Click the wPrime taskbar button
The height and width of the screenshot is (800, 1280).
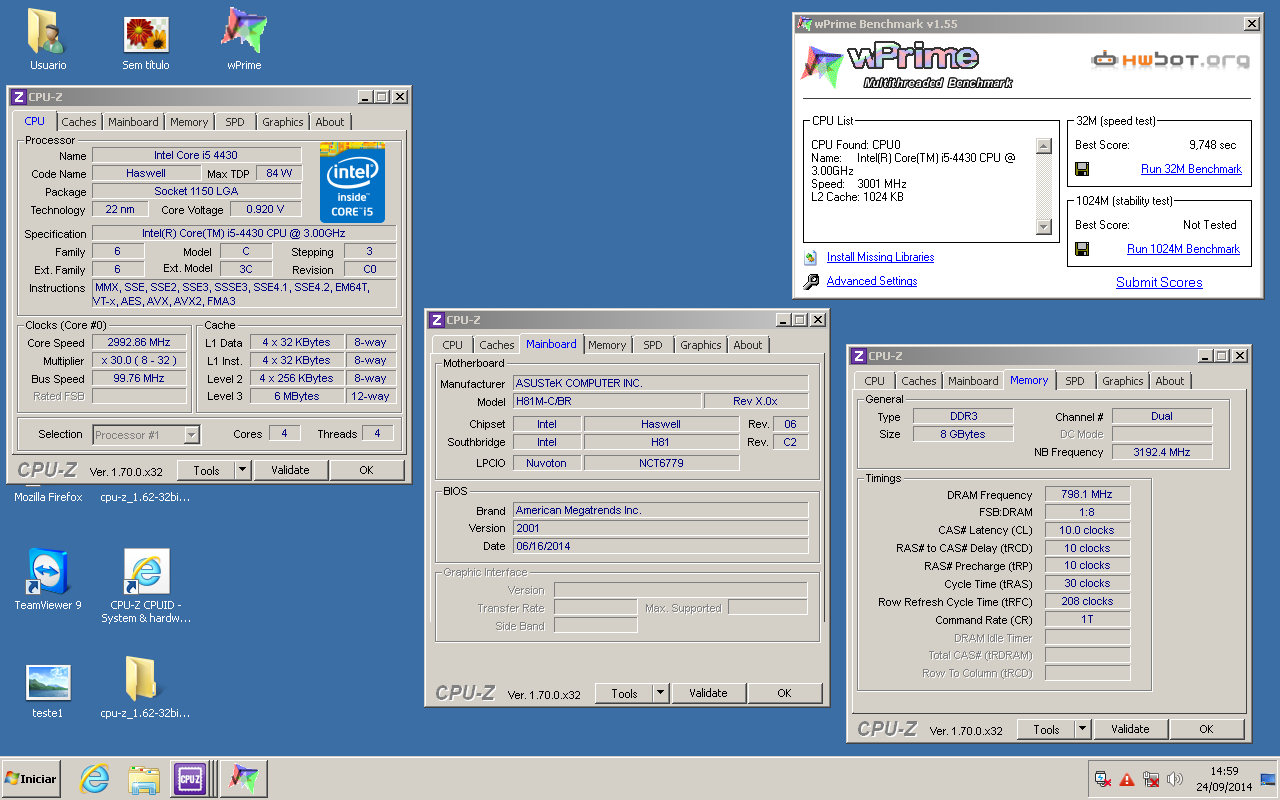pos(243,778)
